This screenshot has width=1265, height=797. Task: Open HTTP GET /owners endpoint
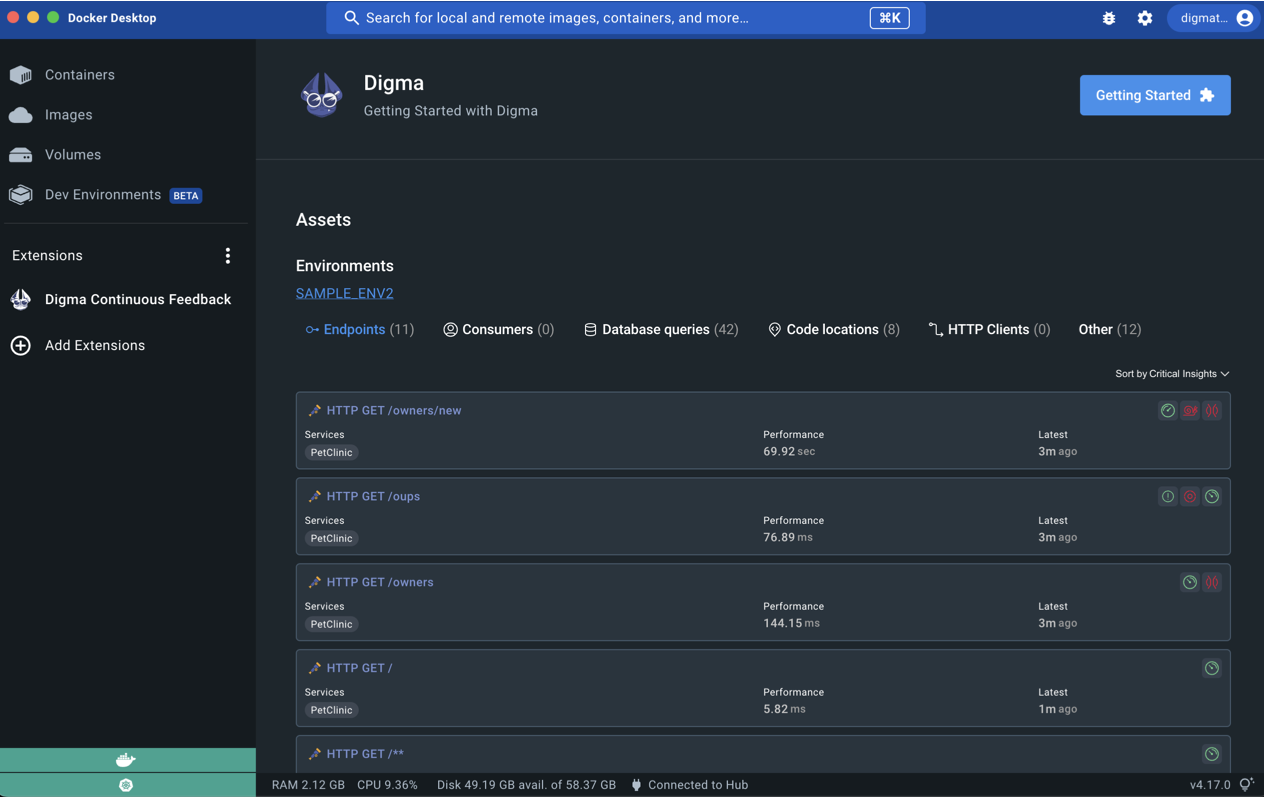379,582
